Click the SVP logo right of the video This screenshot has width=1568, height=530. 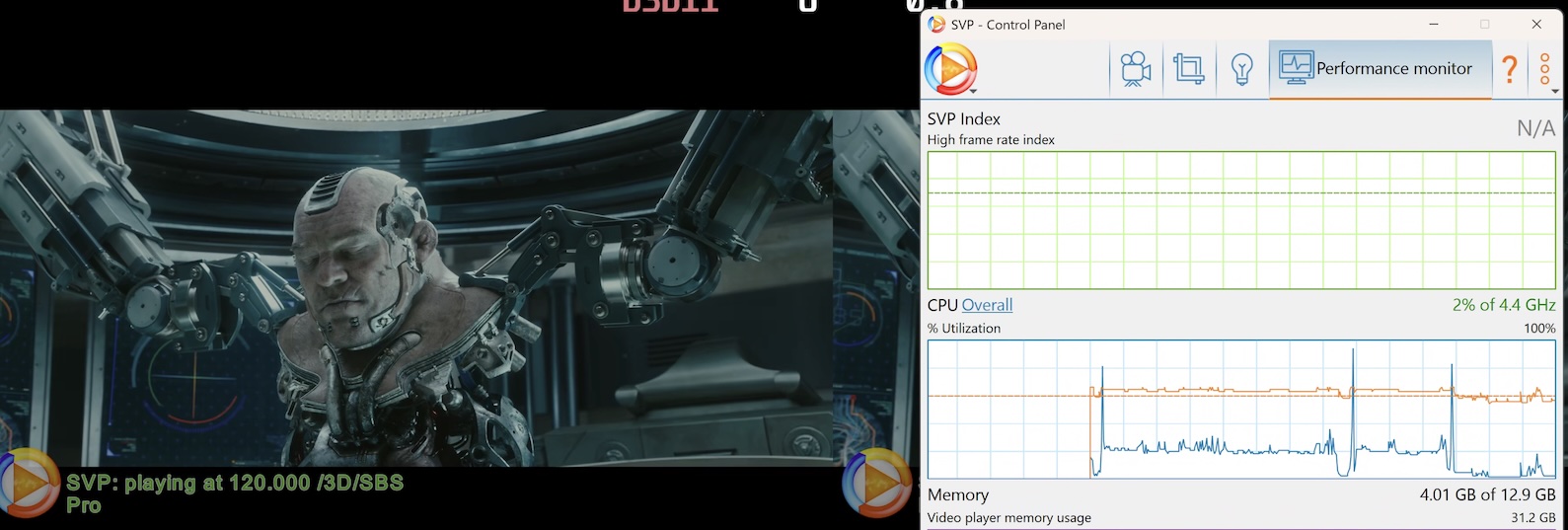(873, 484)
